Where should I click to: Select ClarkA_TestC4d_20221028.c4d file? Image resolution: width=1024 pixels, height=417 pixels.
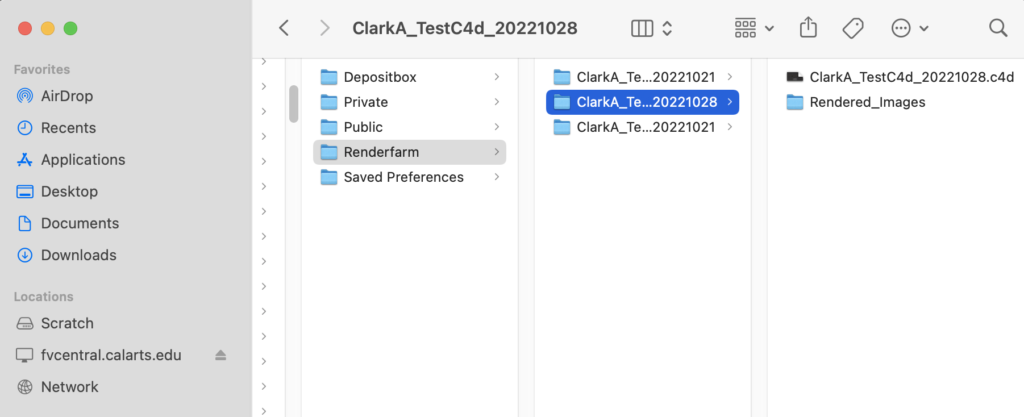(900, 77)
